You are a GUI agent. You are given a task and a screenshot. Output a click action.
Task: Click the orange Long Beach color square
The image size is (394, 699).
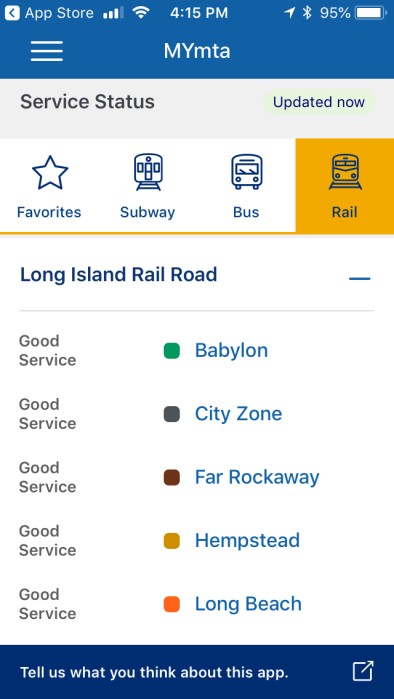pos(172,604)
